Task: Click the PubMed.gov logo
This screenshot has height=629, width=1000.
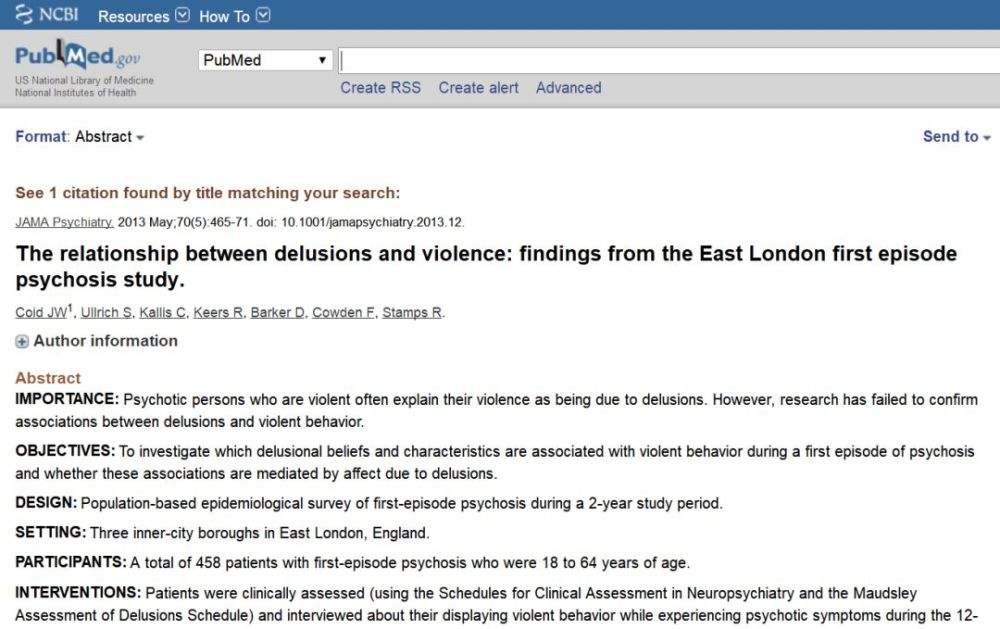Action: click(x=78, y=56)
